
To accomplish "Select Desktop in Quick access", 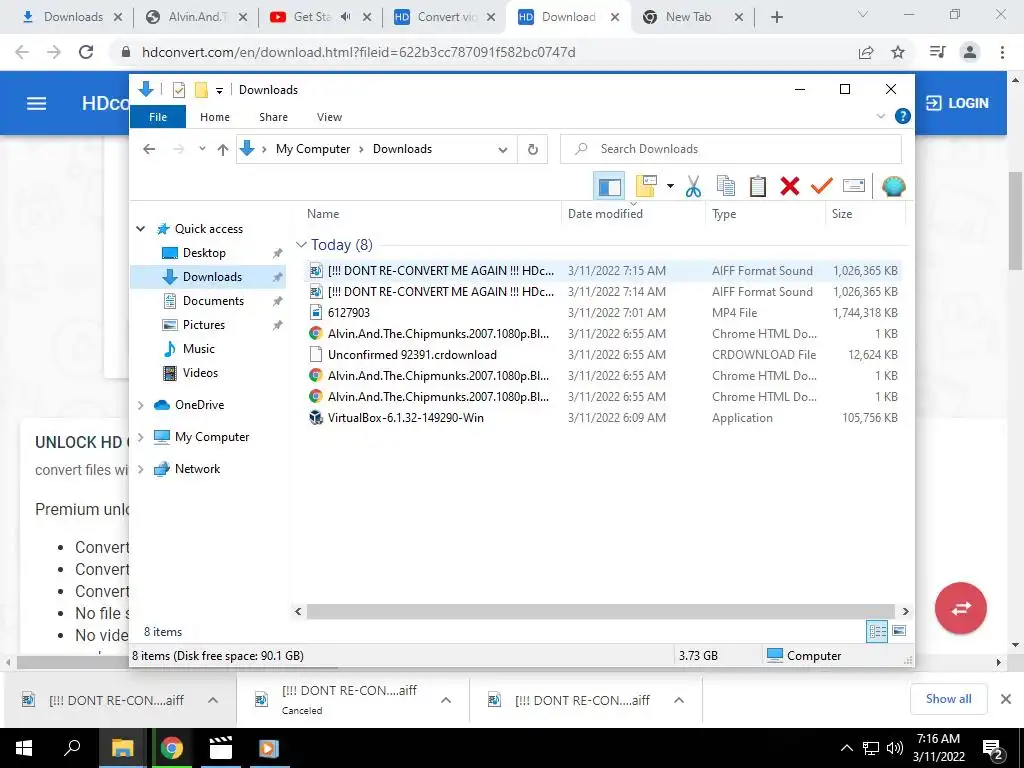I will (x=204, y=253).
